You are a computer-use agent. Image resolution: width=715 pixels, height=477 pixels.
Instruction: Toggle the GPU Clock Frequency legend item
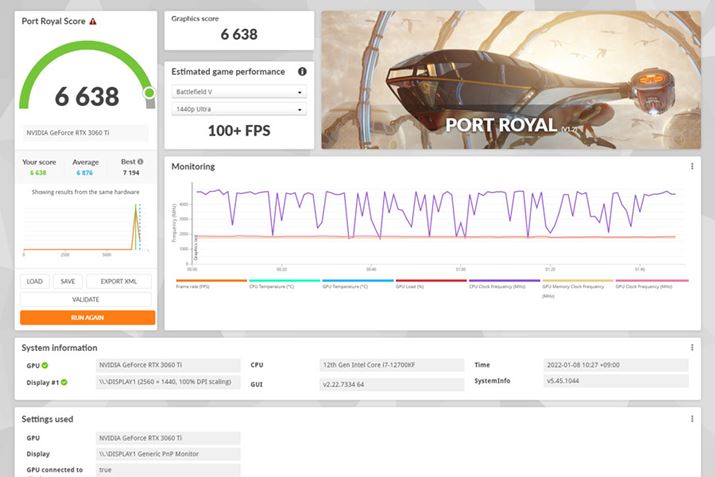click(x=652, y=284)
